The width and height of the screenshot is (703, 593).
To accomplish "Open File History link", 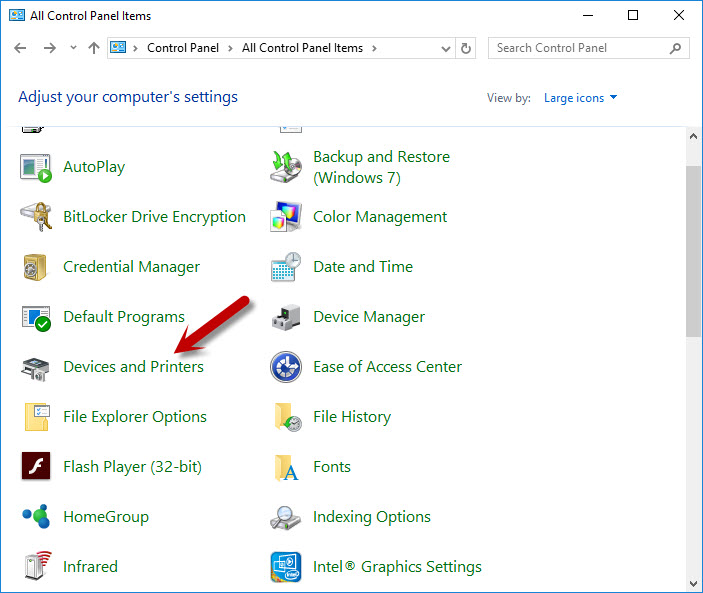I will pos(352,417).
